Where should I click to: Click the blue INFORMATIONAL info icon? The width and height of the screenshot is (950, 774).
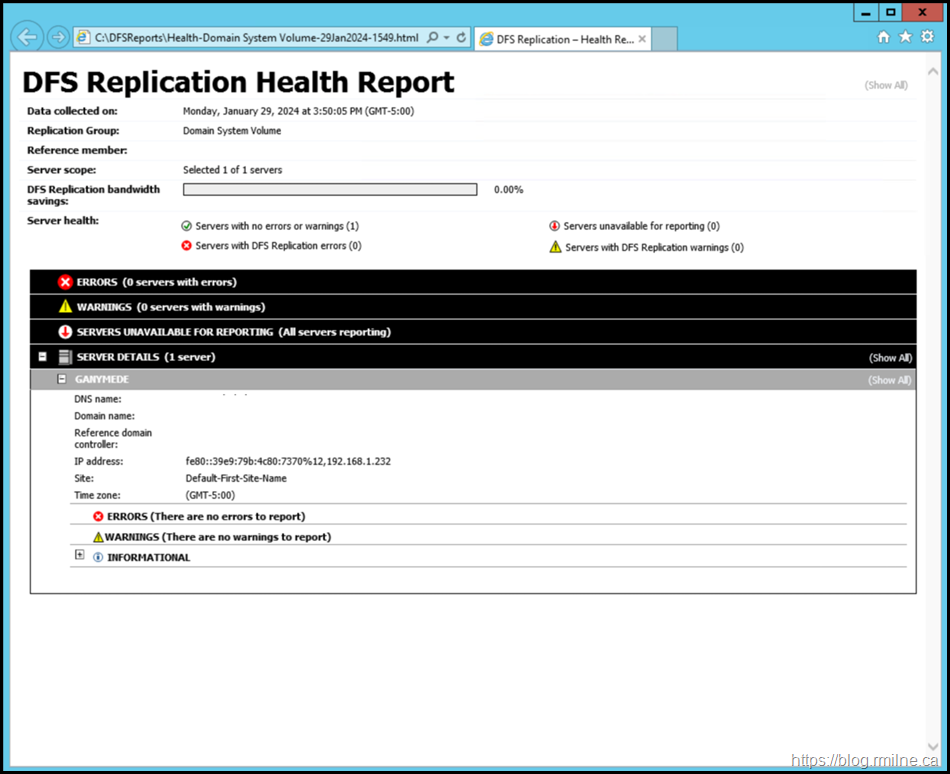click(98, 558)
